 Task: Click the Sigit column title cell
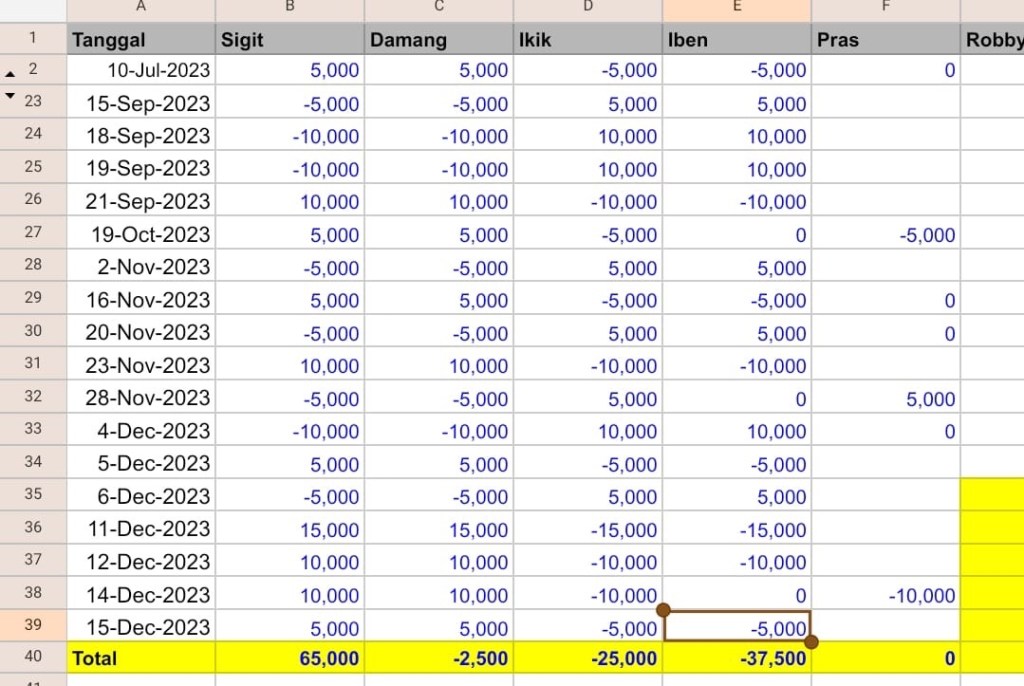pyautogui.click(x=289, y=40)
